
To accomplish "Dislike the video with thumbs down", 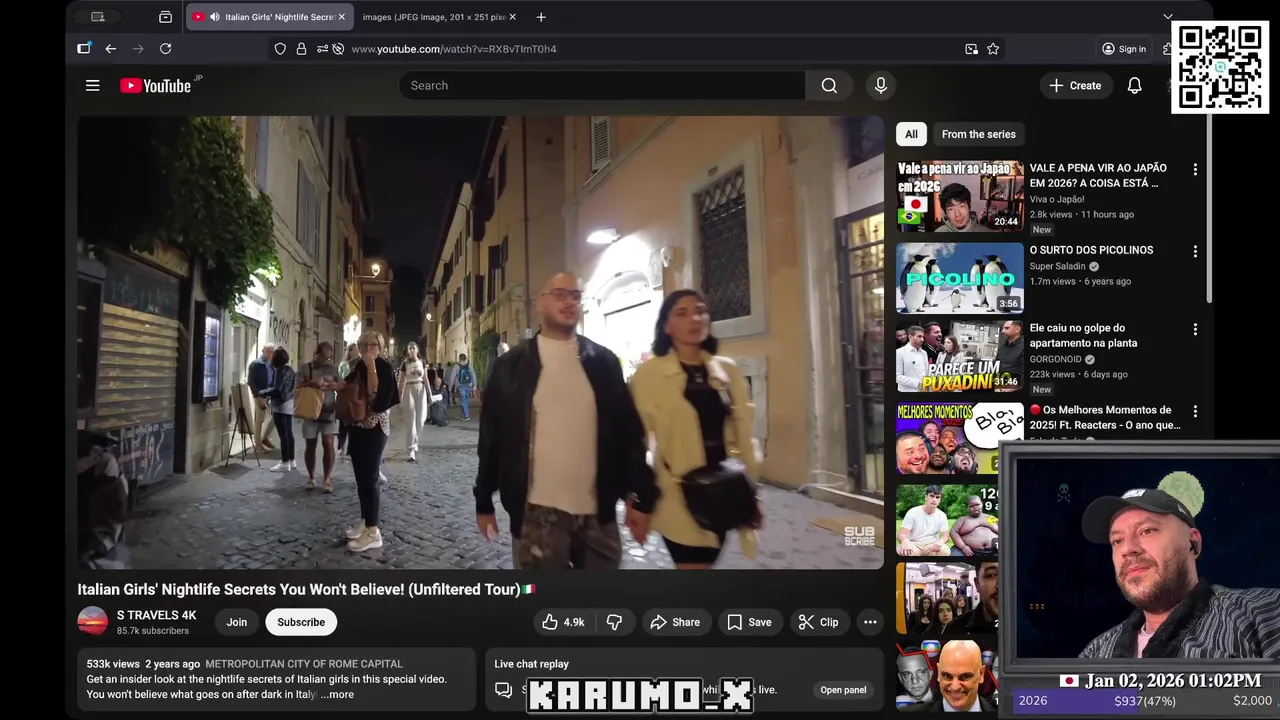I will (x=614, y=622).
